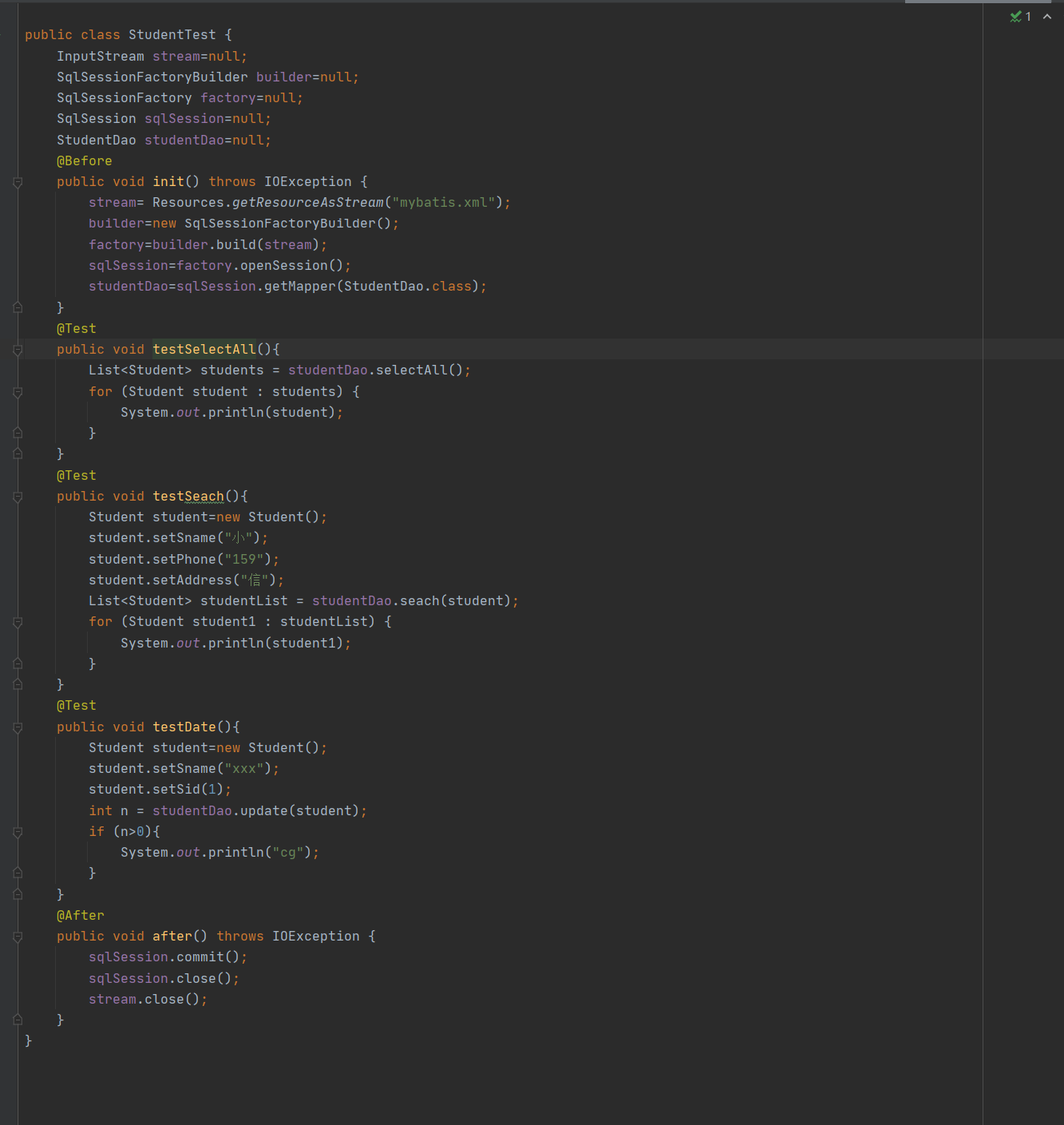
Task: Collapse the after() method body
Action: click(18, 937)
